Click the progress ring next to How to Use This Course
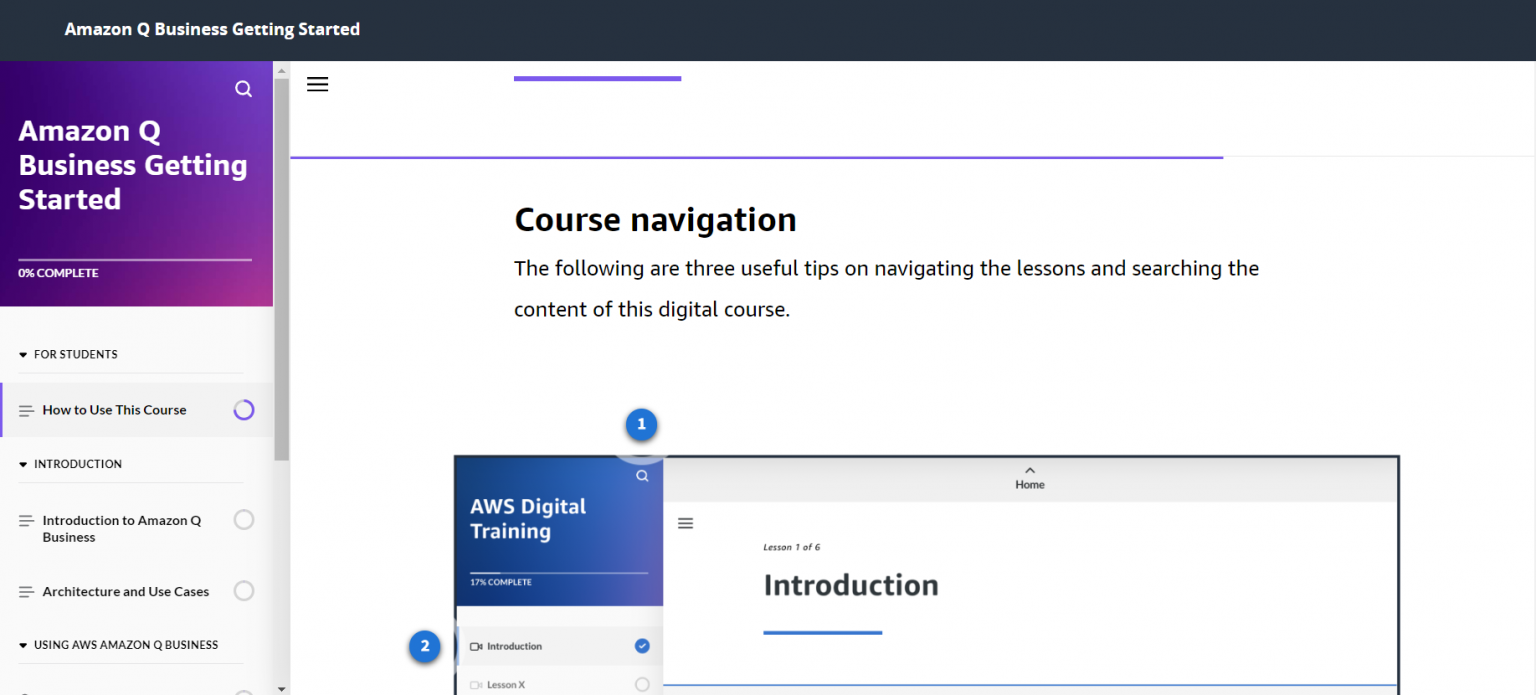The image size is (1536, 695). tap(244, 409)
